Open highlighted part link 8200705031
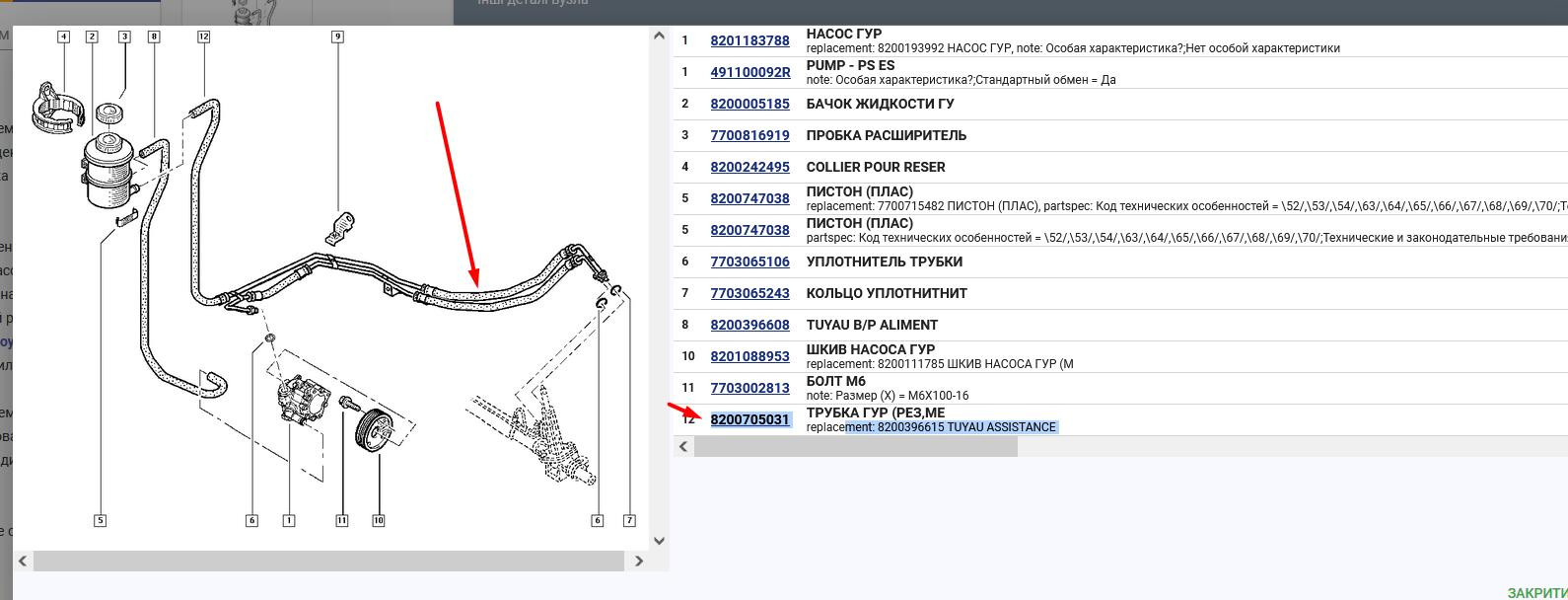The image size is (1568, 600). [x=749, y=419]
